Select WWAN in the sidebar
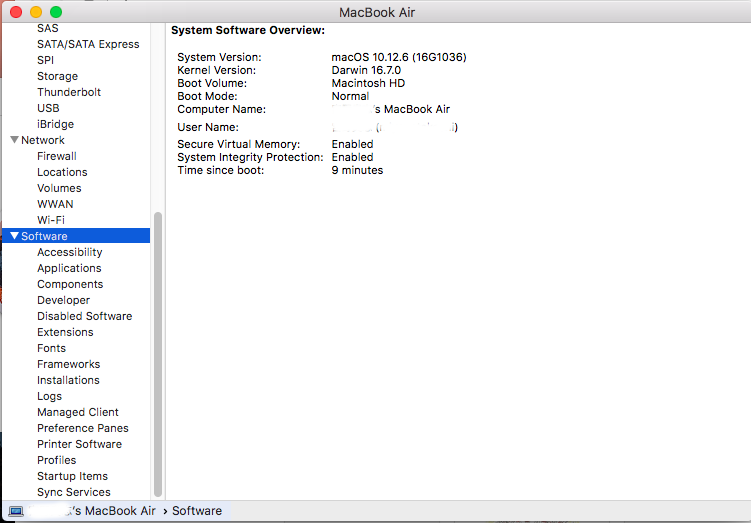The image size is (751, 523). pyautogui.click(x=55, y=204)
